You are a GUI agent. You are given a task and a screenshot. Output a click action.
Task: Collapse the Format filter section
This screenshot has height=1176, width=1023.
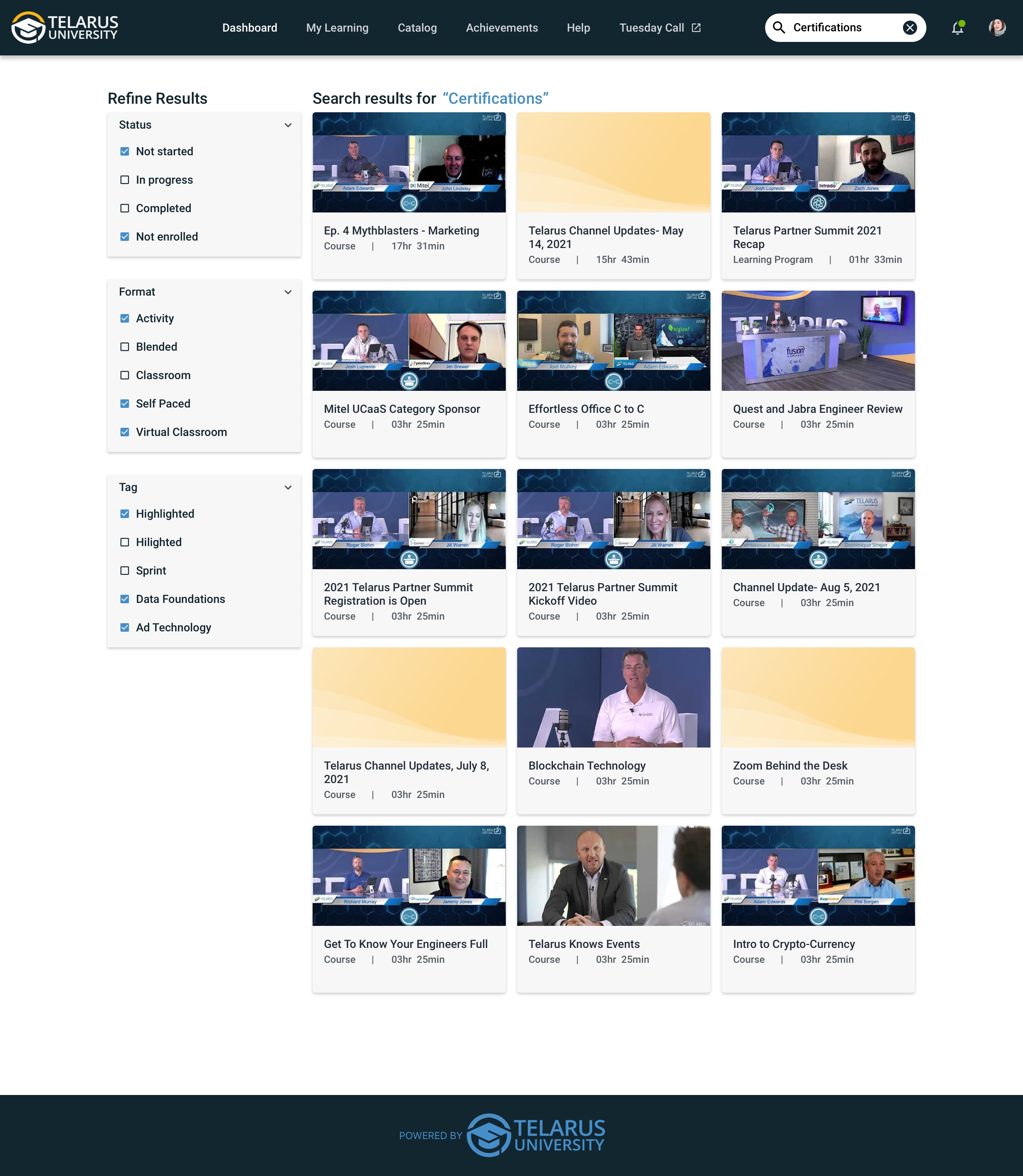(288, 292)
